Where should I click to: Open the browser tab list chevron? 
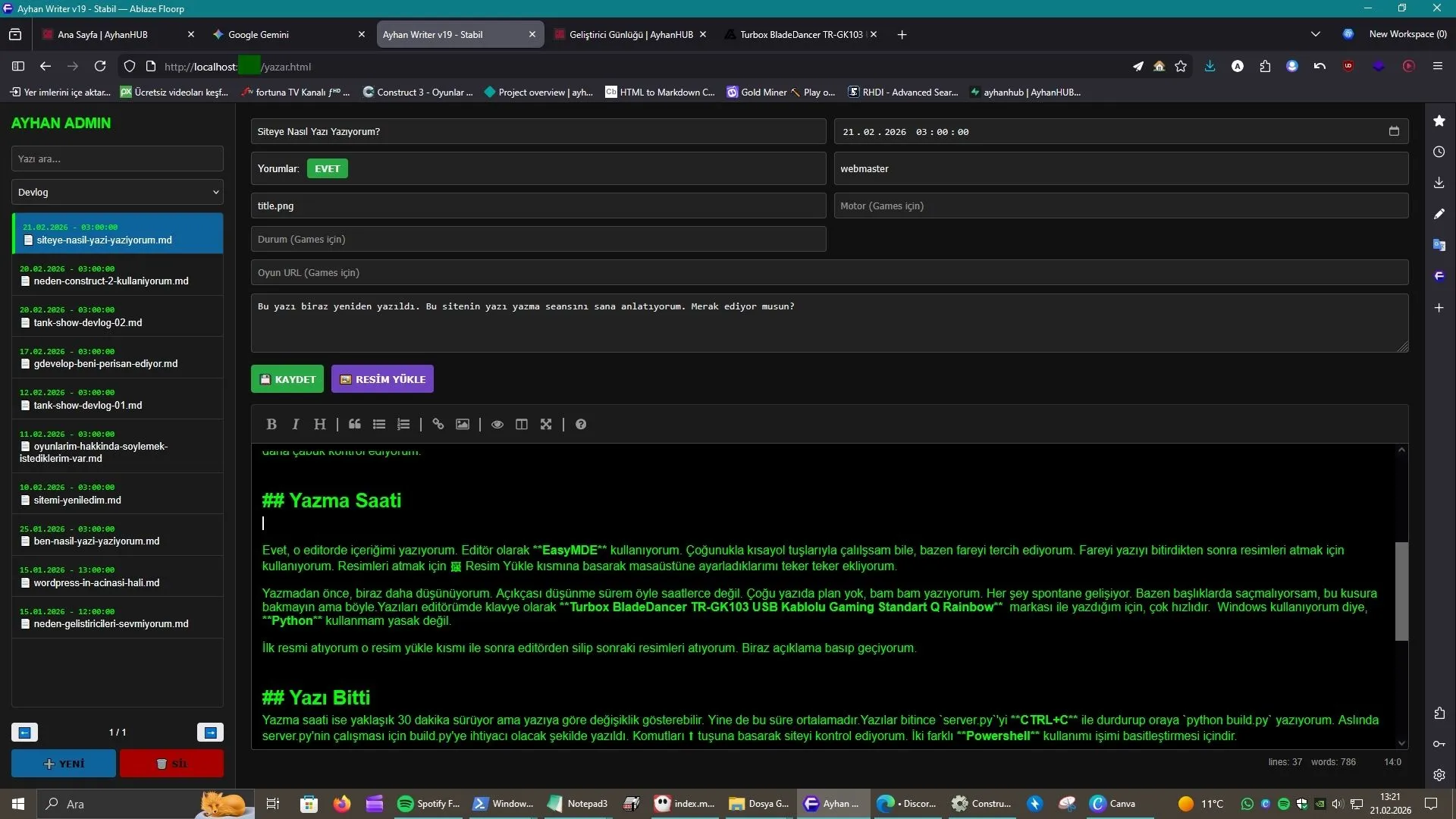coord(1317,34)
